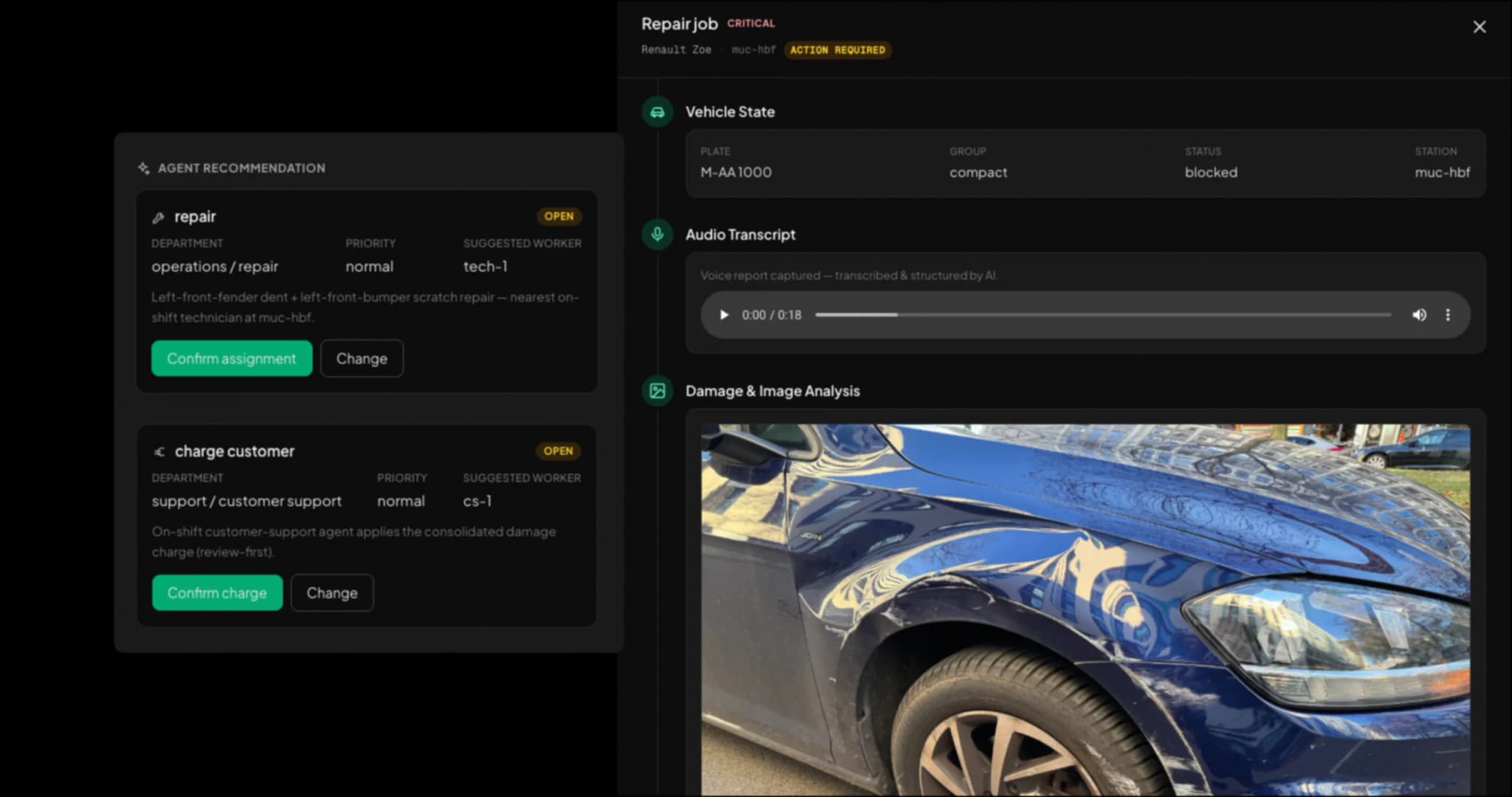The width and height of the screenshot is (1512, 797).
Task: Confirm the customer charge
Action: click(x=217, y=592)
